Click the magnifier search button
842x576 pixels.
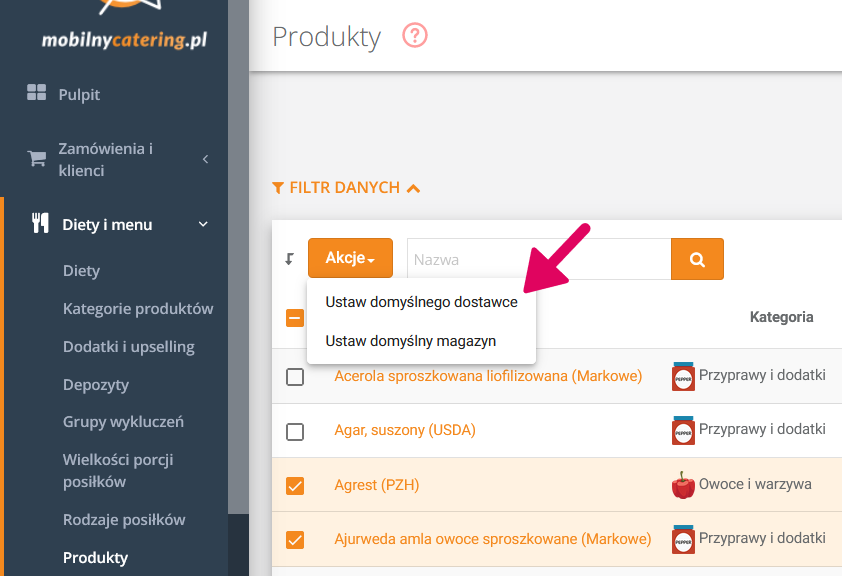tap(697, 259)
